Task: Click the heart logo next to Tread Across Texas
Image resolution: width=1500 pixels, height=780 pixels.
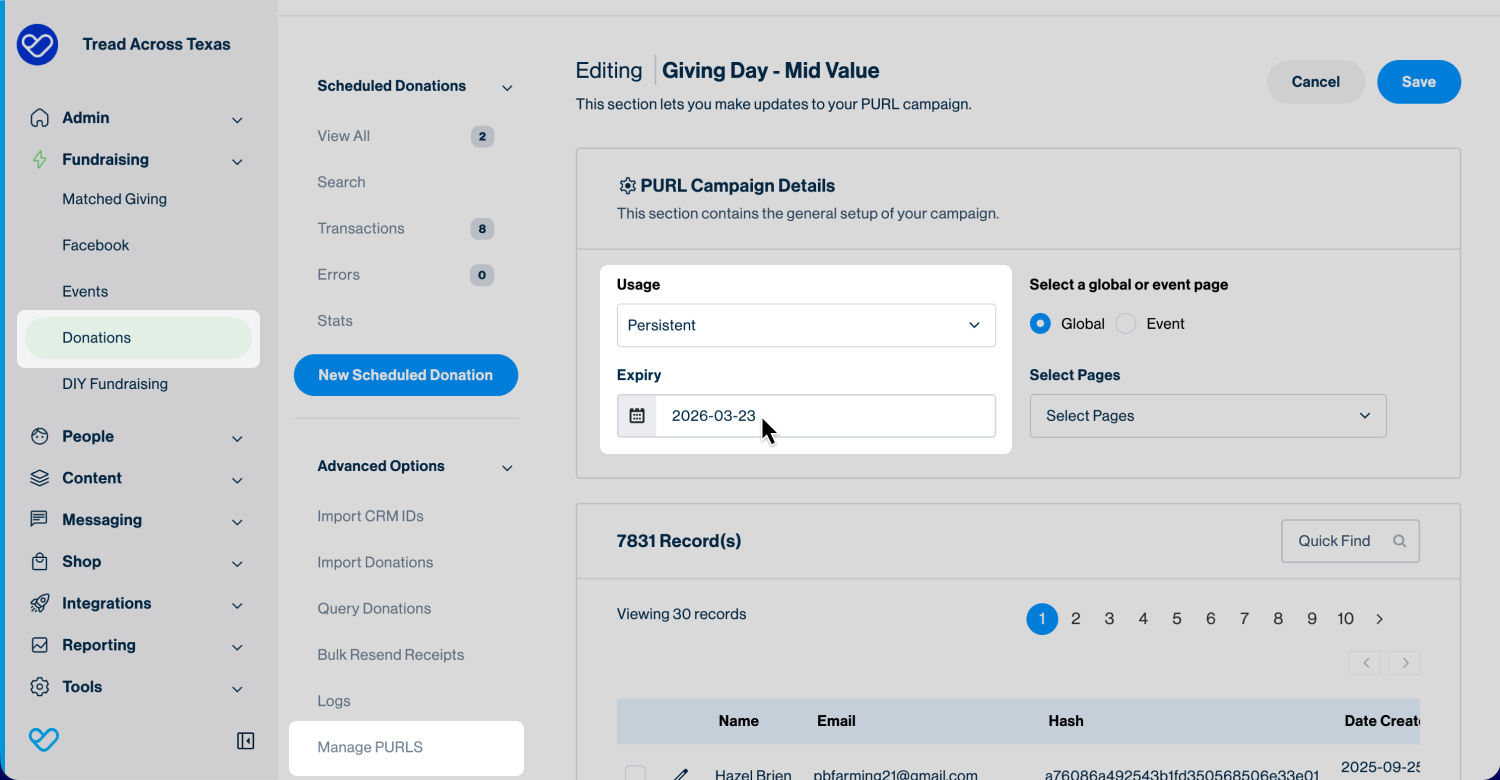Action: pyautogui.click(x=38, y=45)
